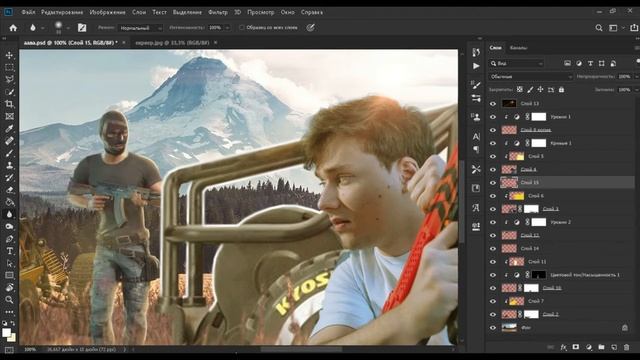Select the Clone Stamp tool

point(9,165)
